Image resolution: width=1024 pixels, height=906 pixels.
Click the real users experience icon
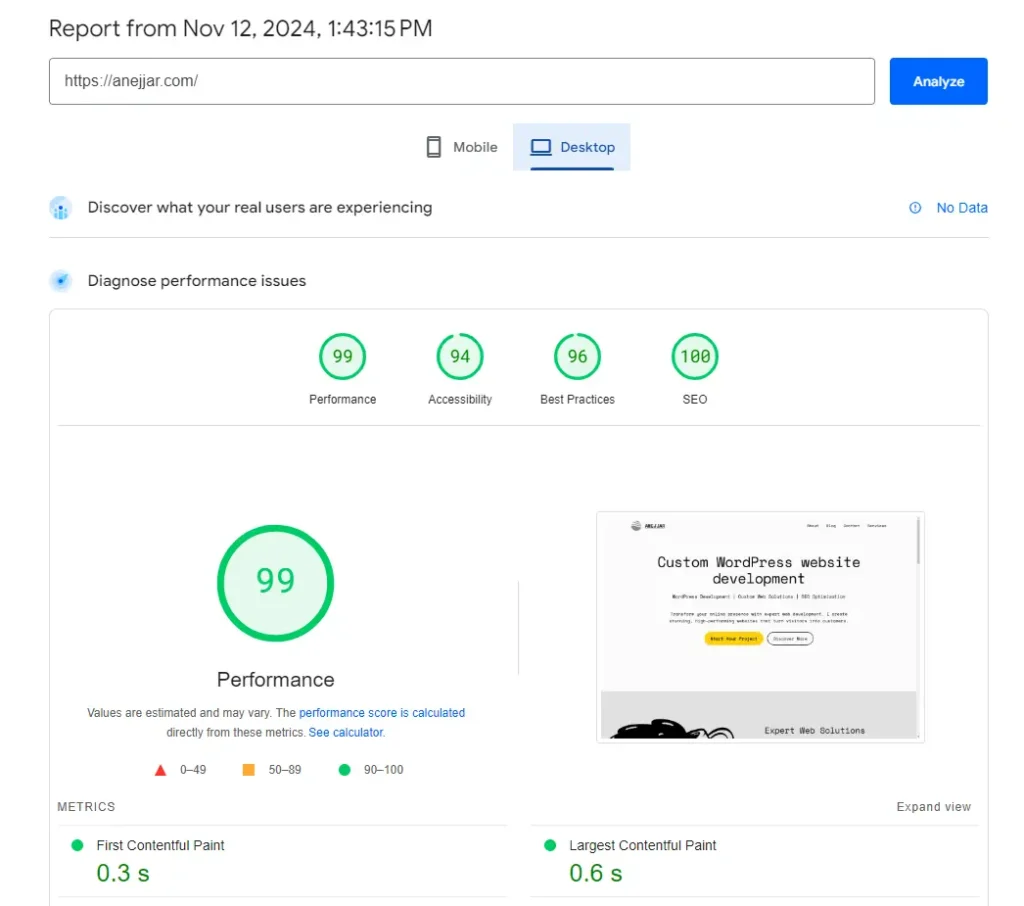[x=61, y=208]
